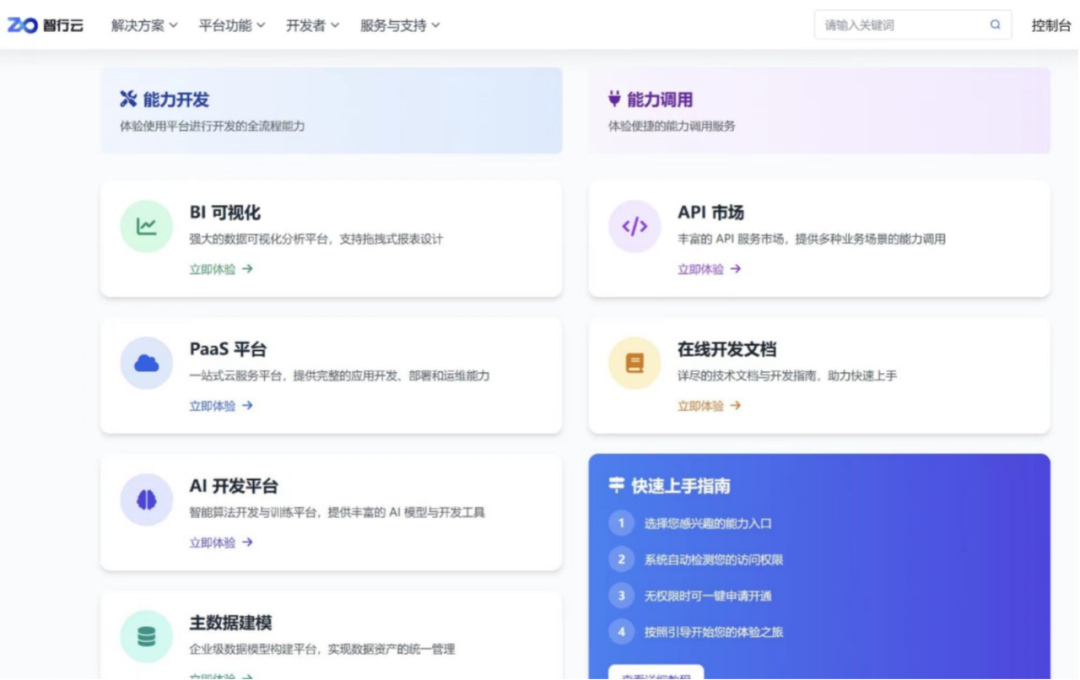Click step 2 number circle in guide
Viewport: 1080px width, 680px height.
coord(621,559)
